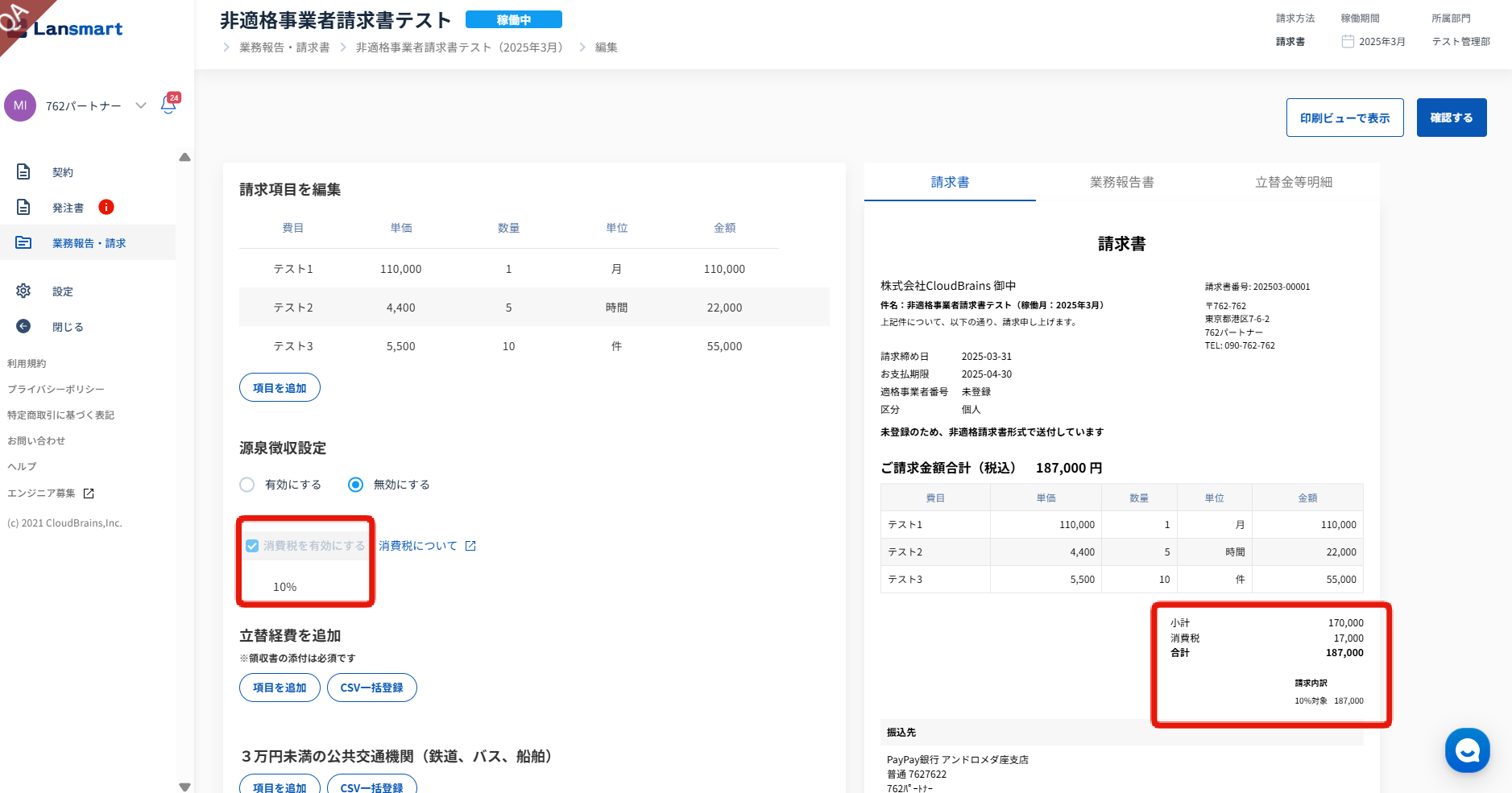The width and height of the screenshot is (1512, 793).
Task: Expand the 762パートナー account dropdown
Action: pos(141,105)
